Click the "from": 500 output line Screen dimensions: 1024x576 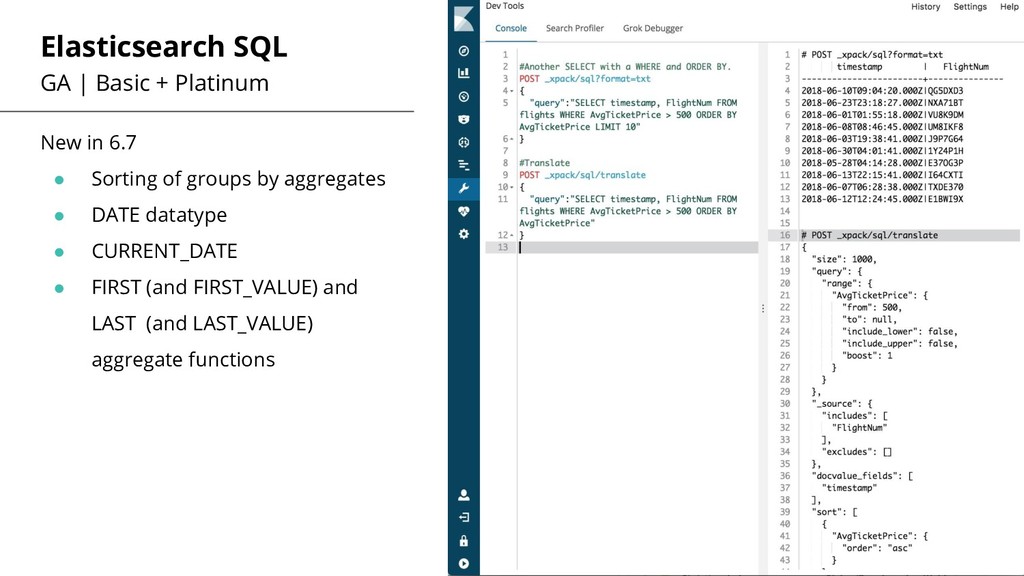click(872, 308)
